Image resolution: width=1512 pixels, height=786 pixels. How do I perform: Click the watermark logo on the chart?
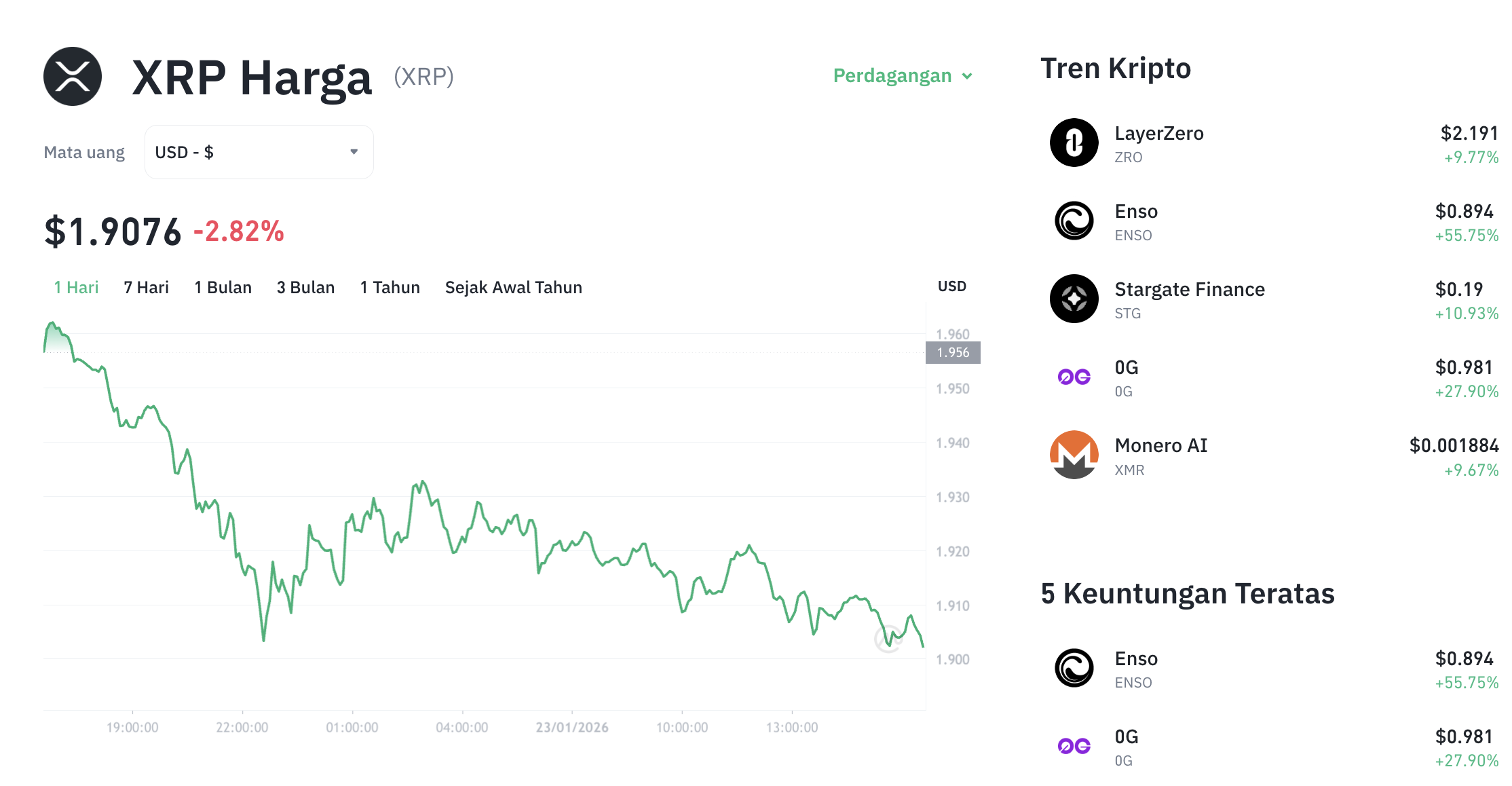pyautogui.click(x=889, y=639)
